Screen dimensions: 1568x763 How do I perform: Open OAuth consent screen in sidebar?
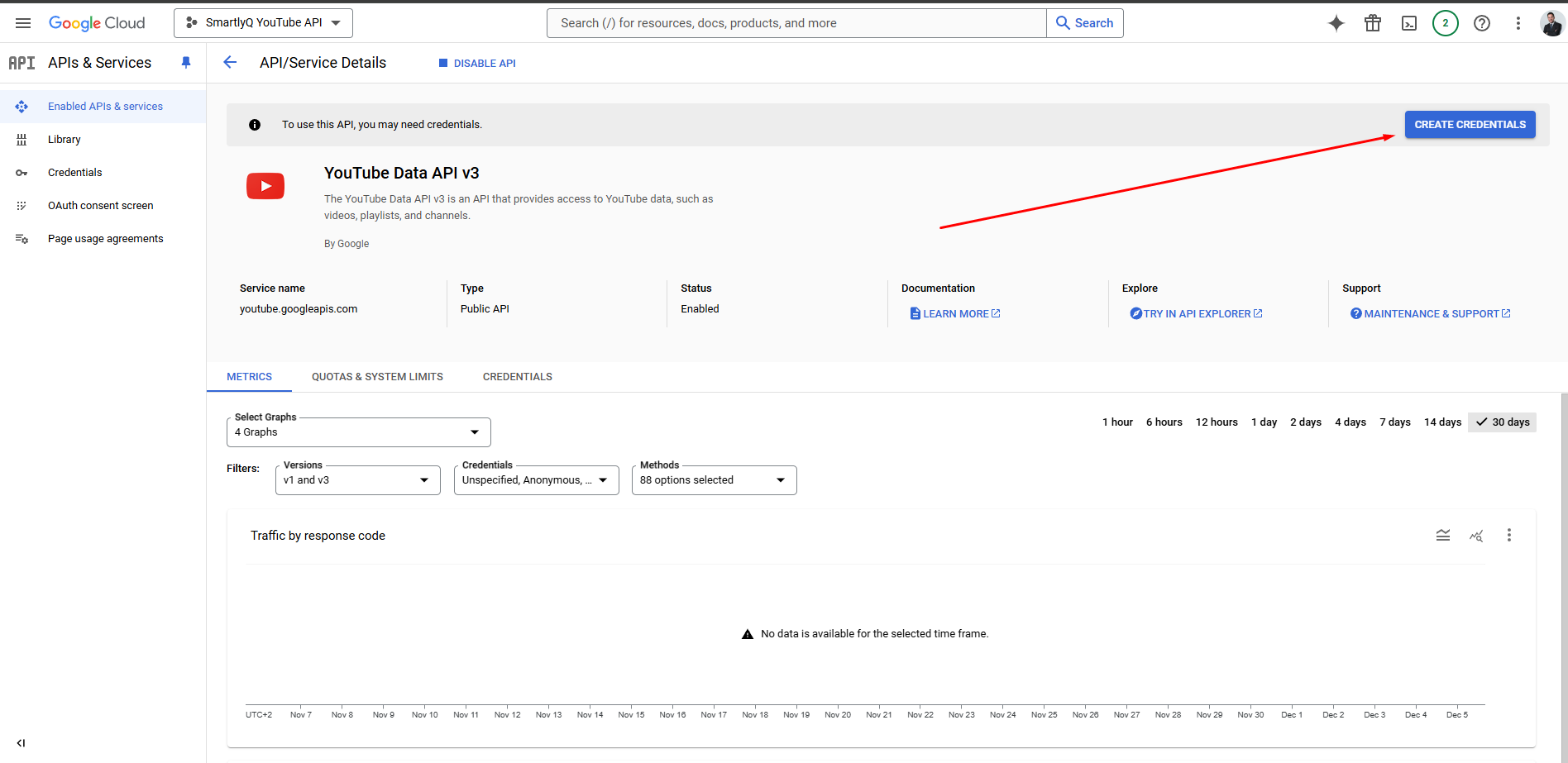pos(103,206)
